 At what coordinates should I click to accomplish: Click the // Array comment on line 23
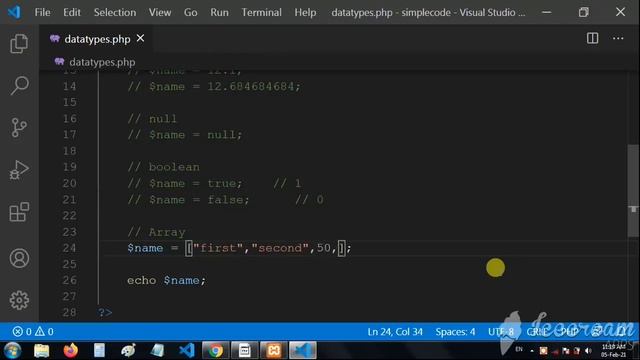click(156, 232)
